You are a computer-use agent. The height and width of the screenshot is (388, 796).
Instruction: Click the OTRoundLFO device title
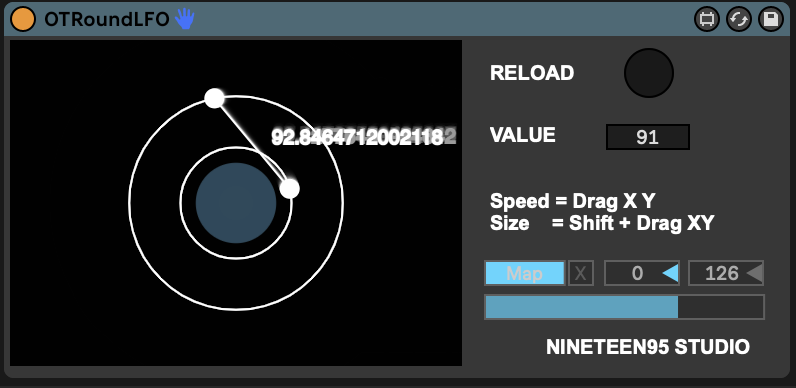point(107,20)
